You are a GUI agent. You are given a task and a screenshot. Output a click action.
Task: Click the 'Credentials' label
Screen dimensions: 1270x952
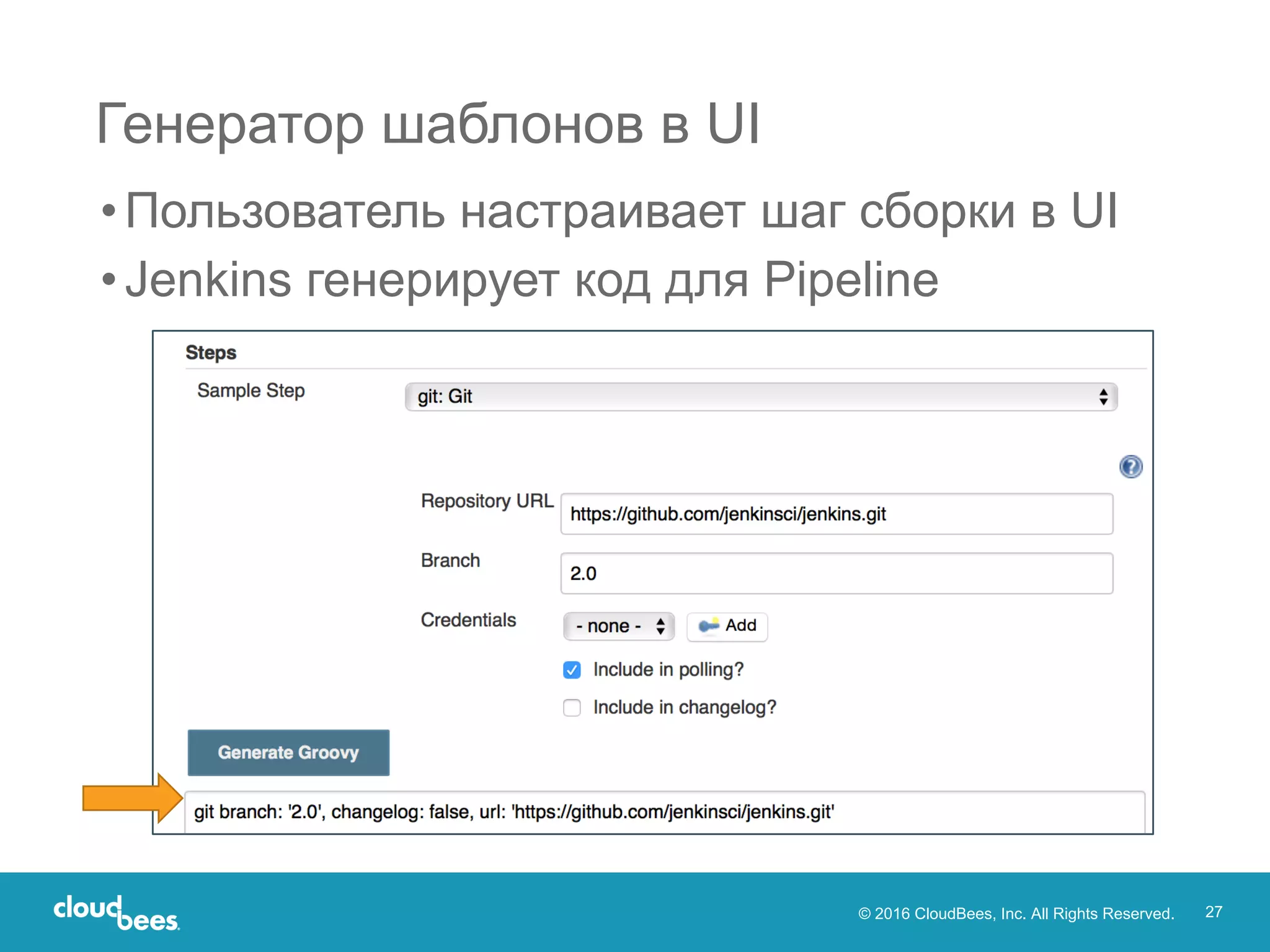click(x=468, y=620)
